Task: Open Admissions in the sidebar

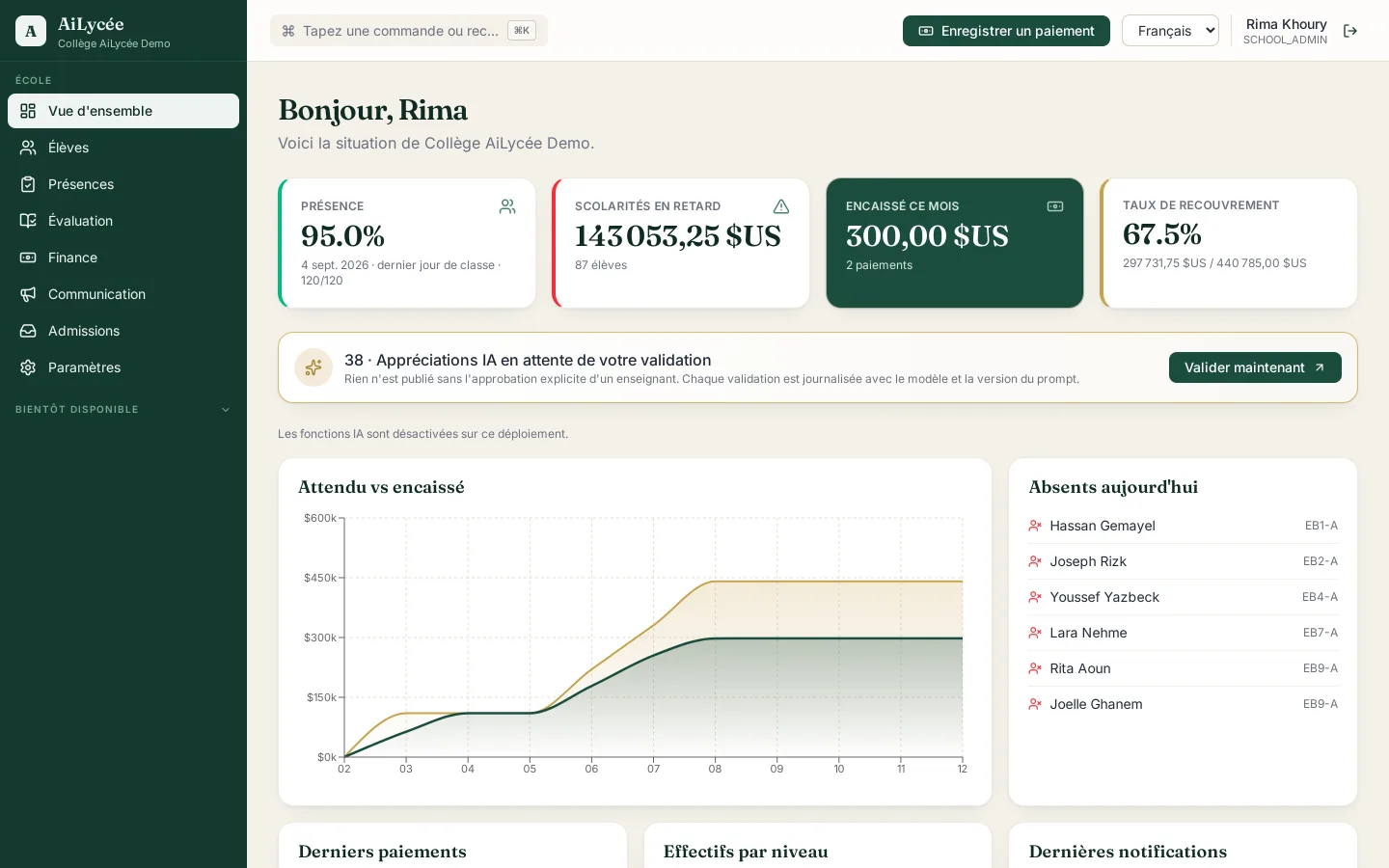Action: [123, 331]
